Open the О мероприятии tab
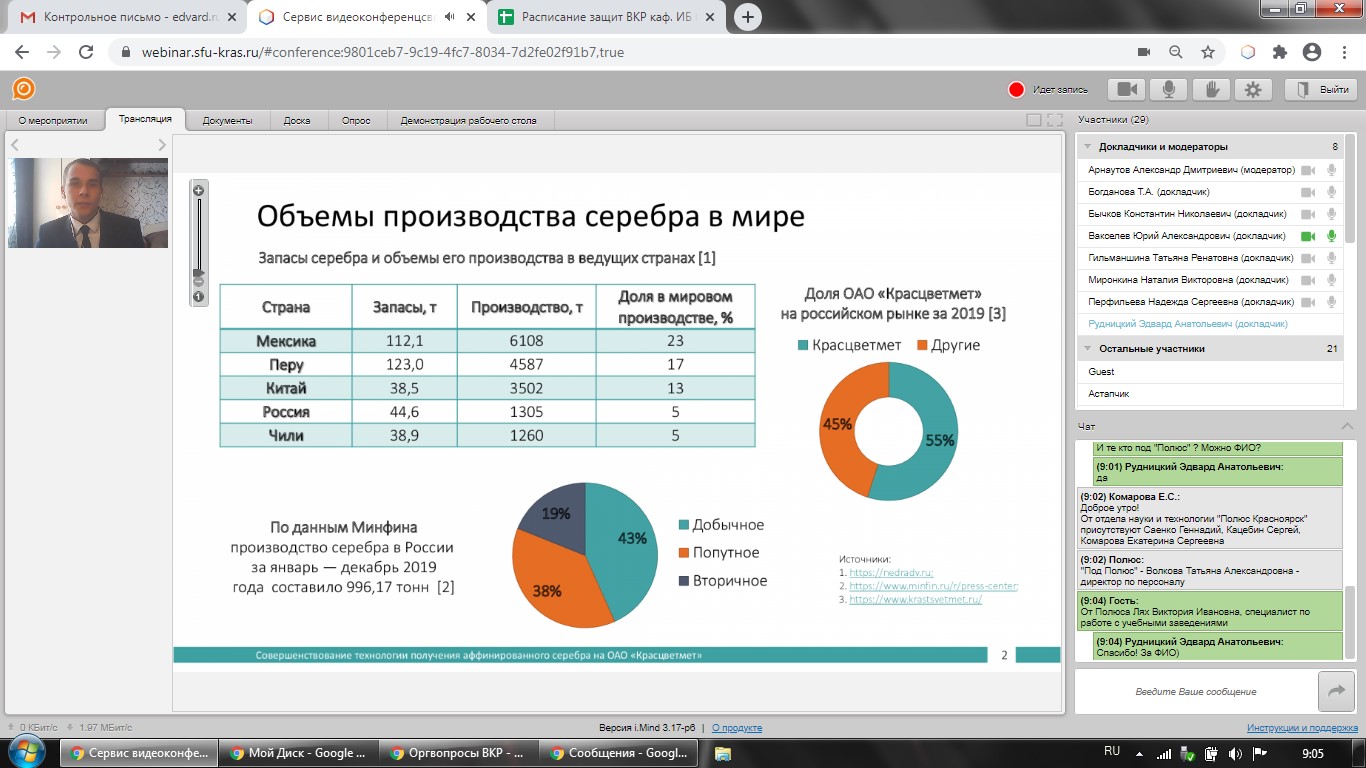Screen dimensions: 1366x768 pyautogui.click(x=53, y=121)
